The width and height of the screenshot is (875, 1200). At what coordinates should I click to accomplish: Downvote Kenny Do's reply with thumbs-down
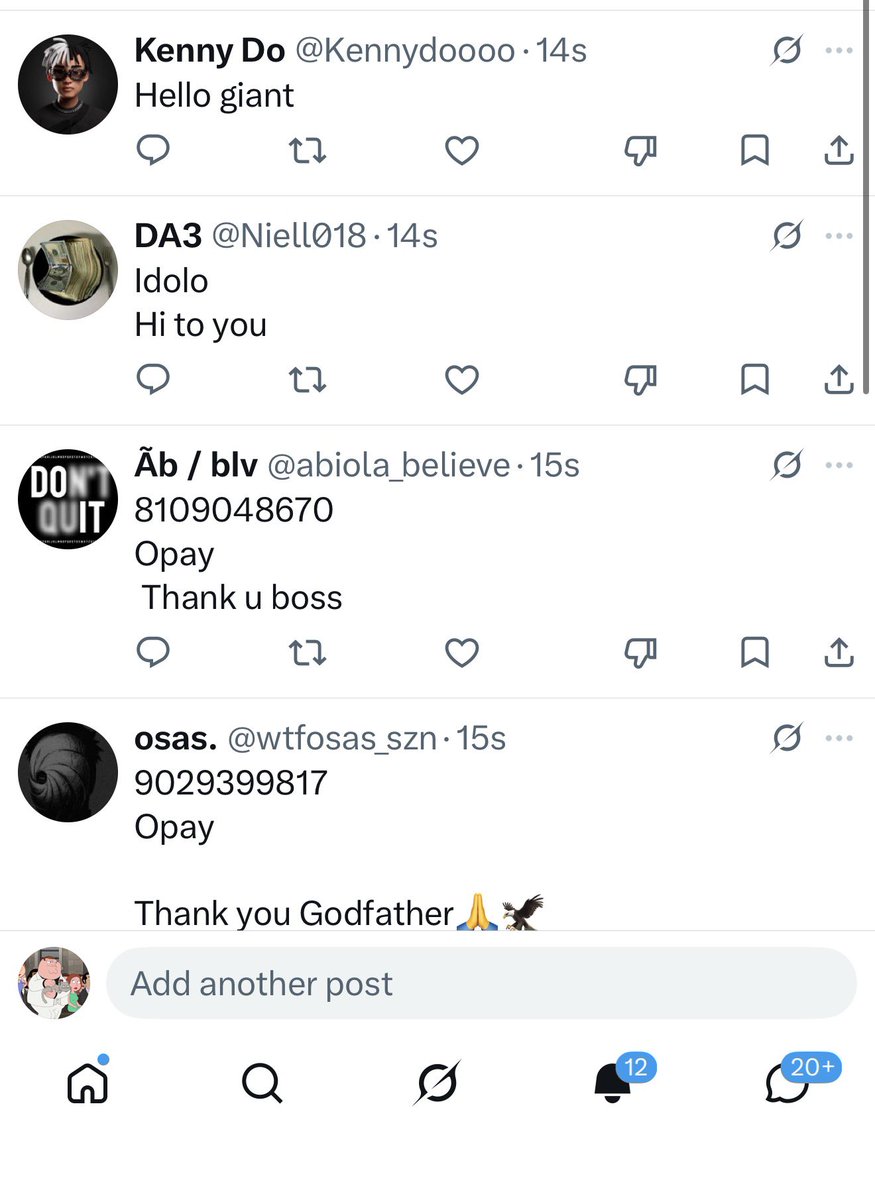(x=640, y=151)
